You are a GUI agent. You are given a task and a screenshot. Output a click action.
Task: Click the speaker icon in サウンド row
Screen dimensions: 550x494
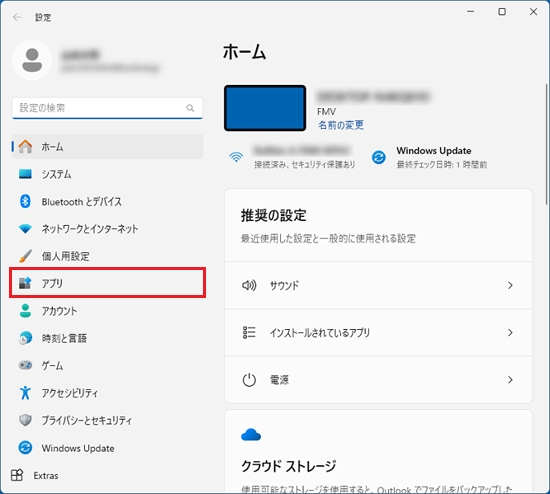249,285
